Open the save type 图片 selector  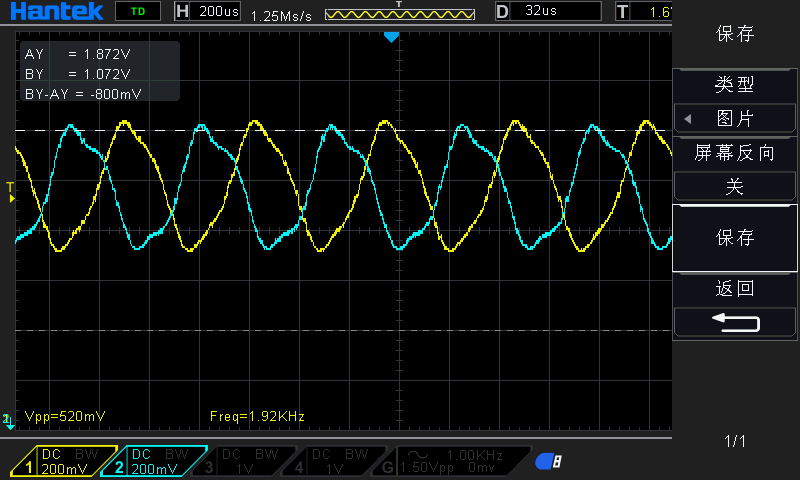735,118
